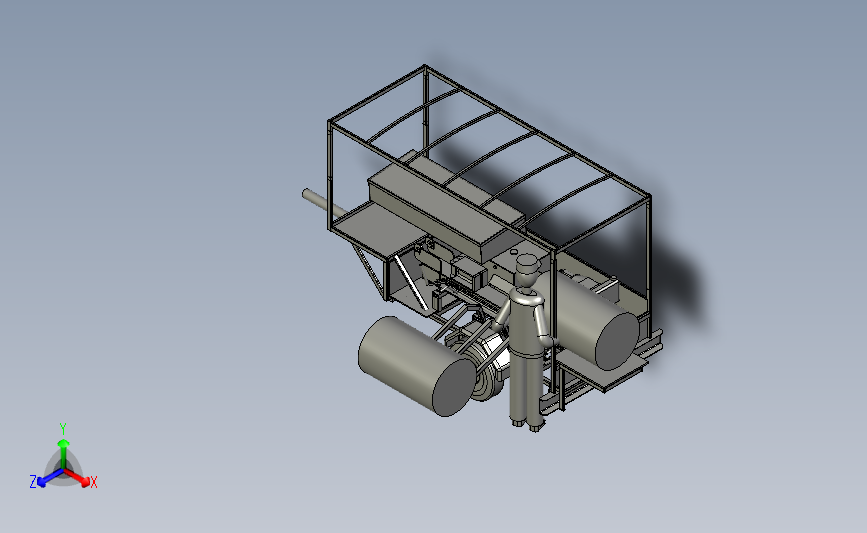Screen dimensions: 867x533
Task: Select the protruding pipe at the left end
Action: 324,203
